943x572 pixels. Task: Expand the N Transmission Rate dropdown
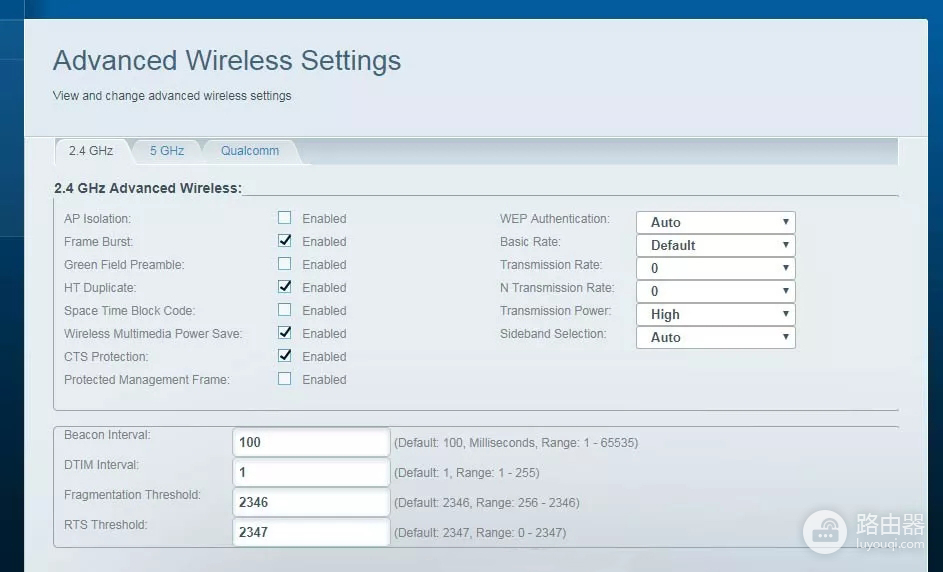pyautogui.click(x=715, y=291)
